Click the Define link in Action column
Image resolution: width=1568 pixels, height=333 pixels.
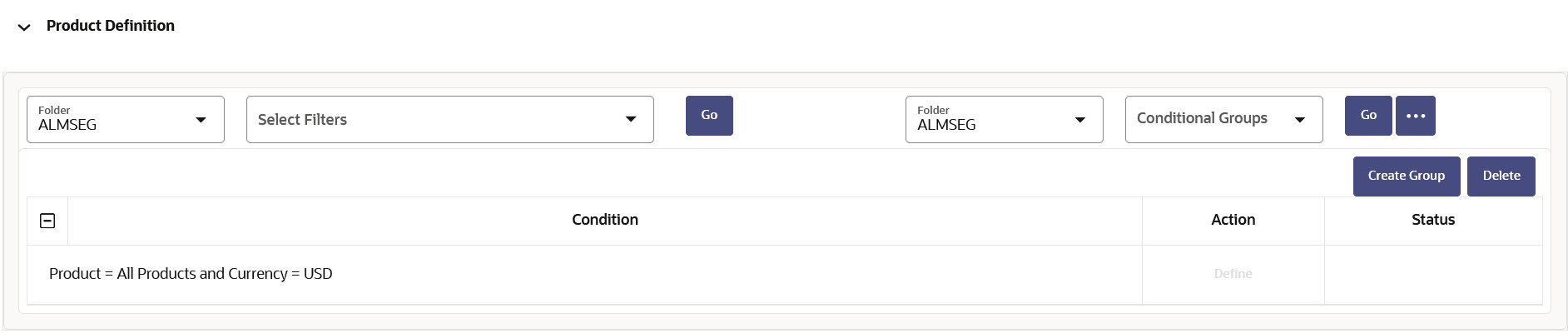1233,274
